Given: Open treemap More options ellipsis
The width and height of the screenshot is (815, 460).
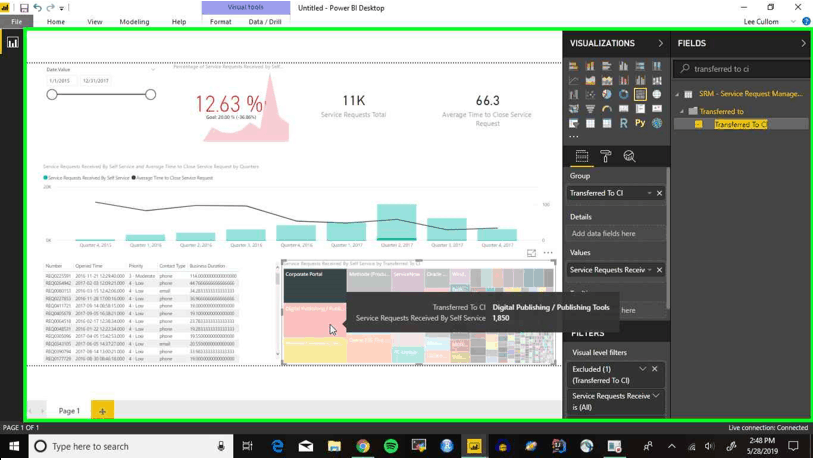Looking at the screenshot, I should (x=548, y=253).
